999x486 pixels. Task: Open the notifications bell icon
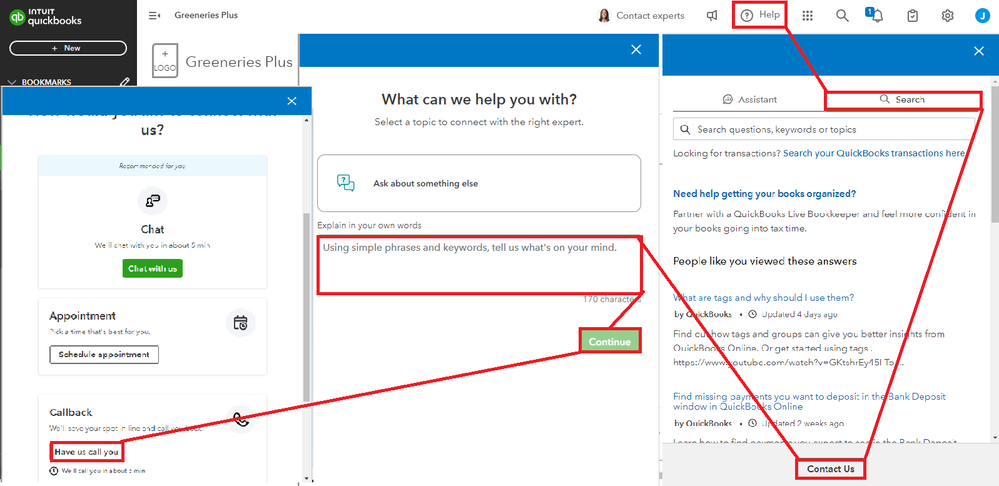(x=877, y=15)
